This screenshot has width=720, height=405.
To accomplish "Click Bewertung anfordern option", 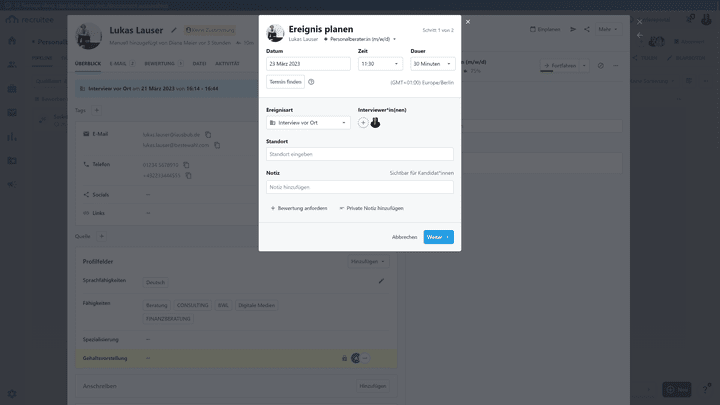I will [299, 208].
